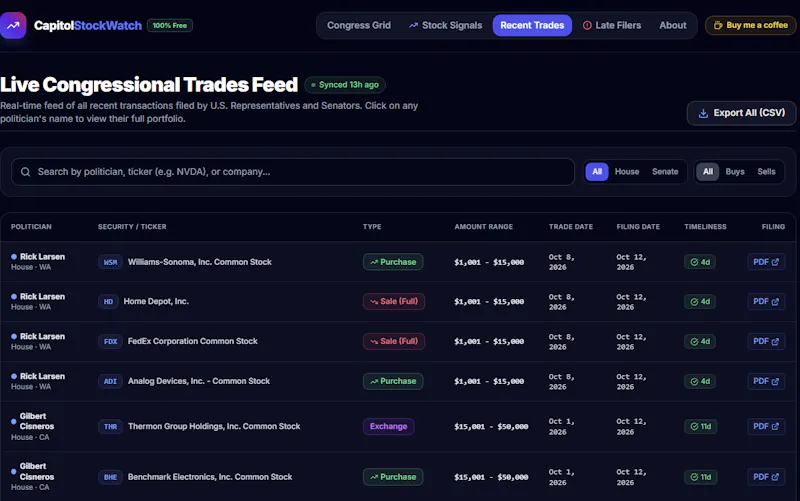Open PDF filing for Benchmark Electronics trade

[x=766, y=477]
